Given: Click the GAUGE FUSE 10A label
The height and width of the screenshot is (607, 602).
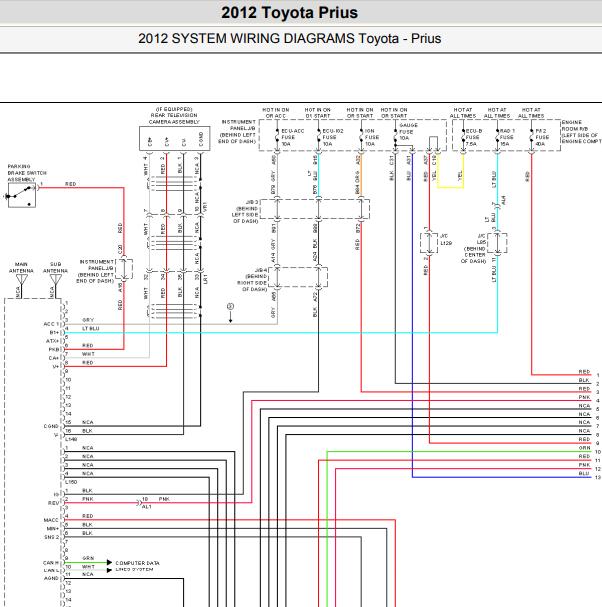Looking at the screenshot, I should click(x=408, y=132).
